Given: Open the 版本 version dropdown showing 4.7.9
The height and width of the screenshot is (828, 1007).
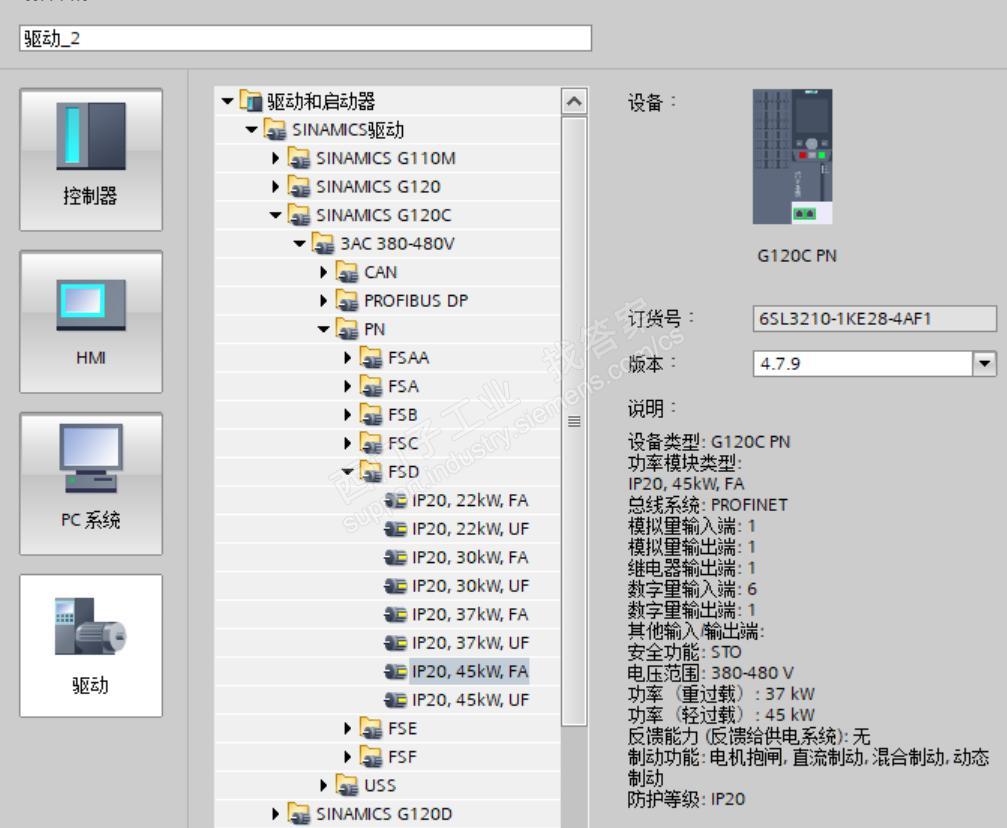Looking at the screenshot, I should (x=985, y=364).
